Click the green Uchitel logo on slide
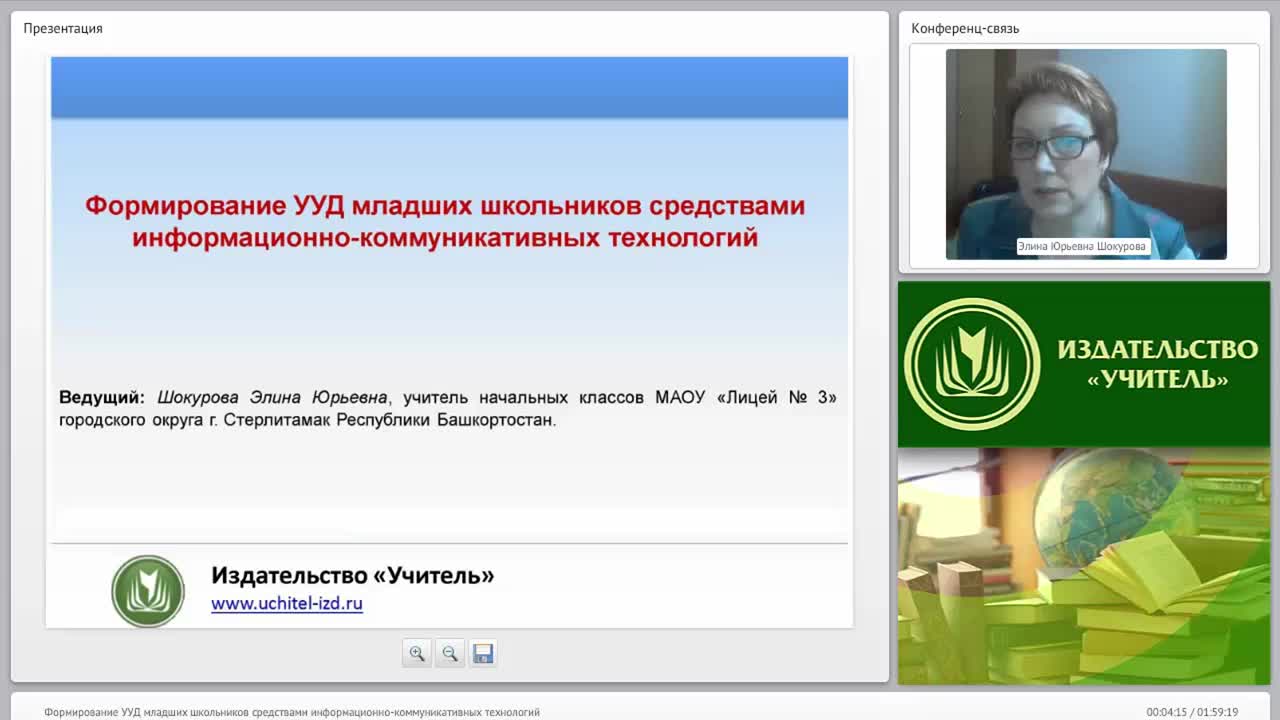 [x=148, y=591]
